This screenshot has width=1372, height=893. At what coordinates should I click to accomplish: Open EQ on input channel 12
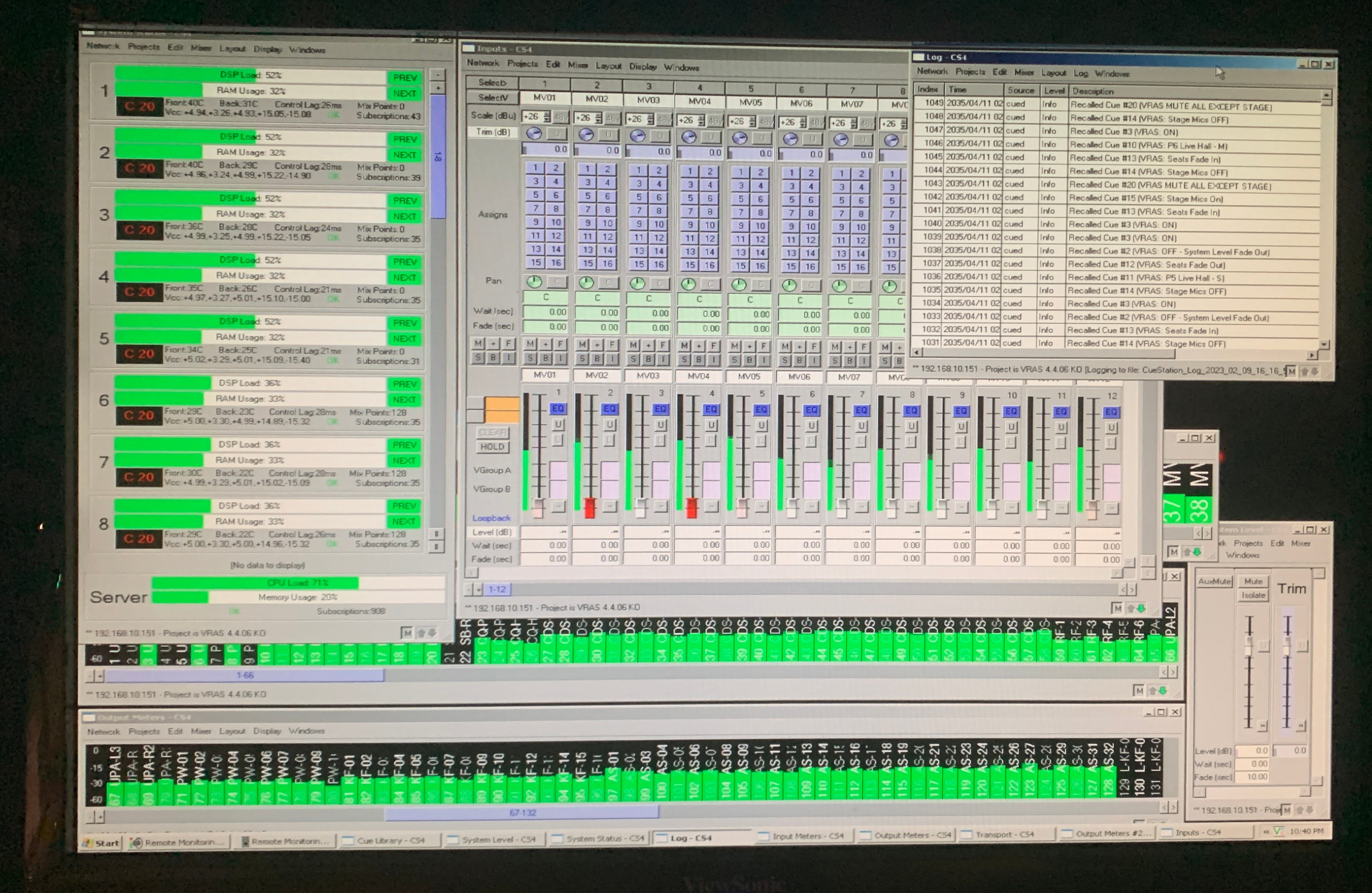(1111, 411)
